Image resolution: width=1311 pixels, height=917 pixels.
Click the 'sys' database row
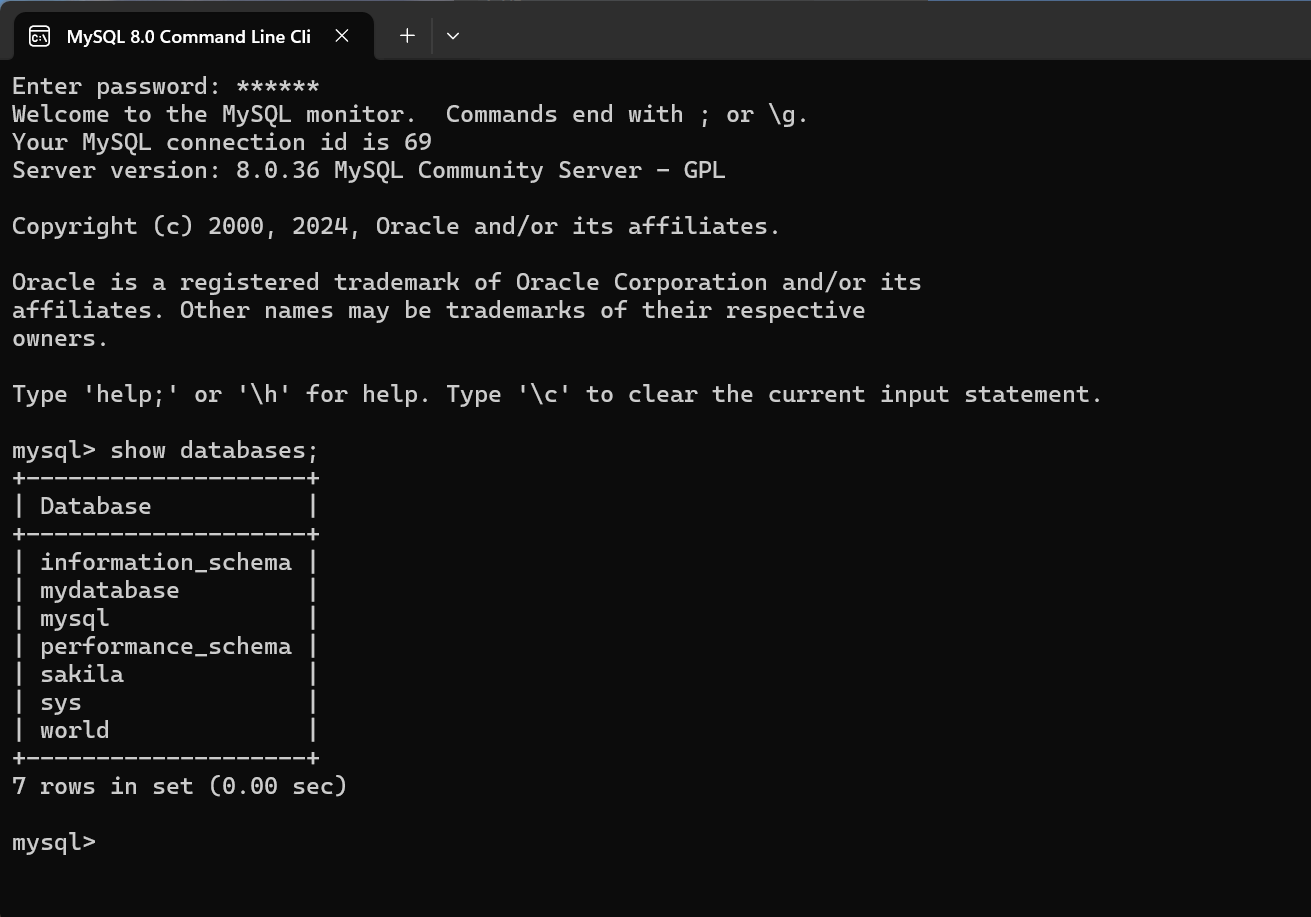(x=166, y=703)
